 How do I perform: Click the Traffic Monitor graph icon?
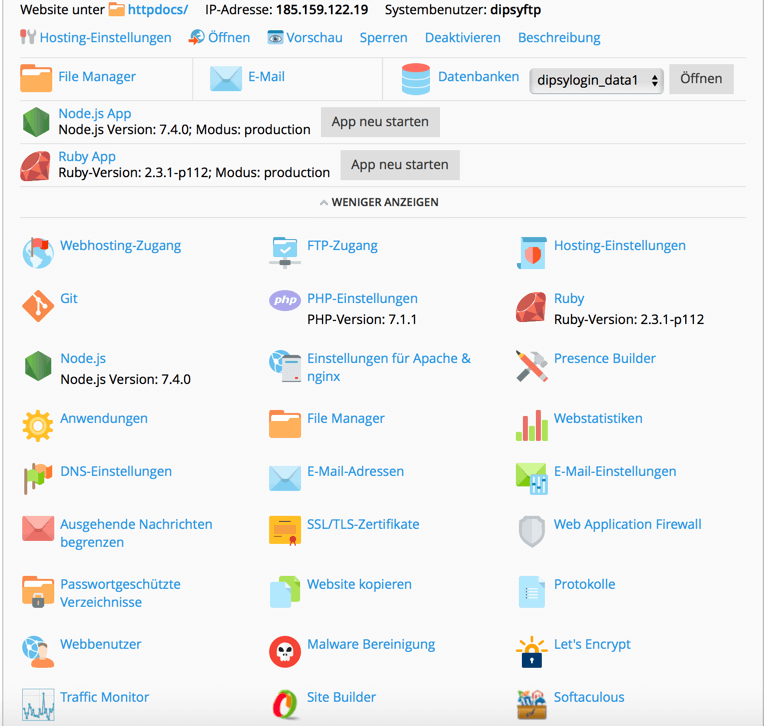coord(38,704)
